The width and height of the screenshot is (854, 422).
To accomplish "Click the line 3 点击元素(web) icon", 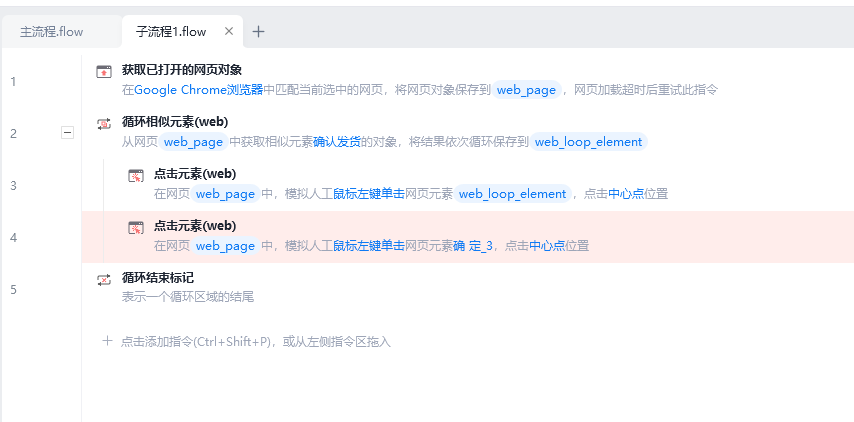I will pos(136,175).
